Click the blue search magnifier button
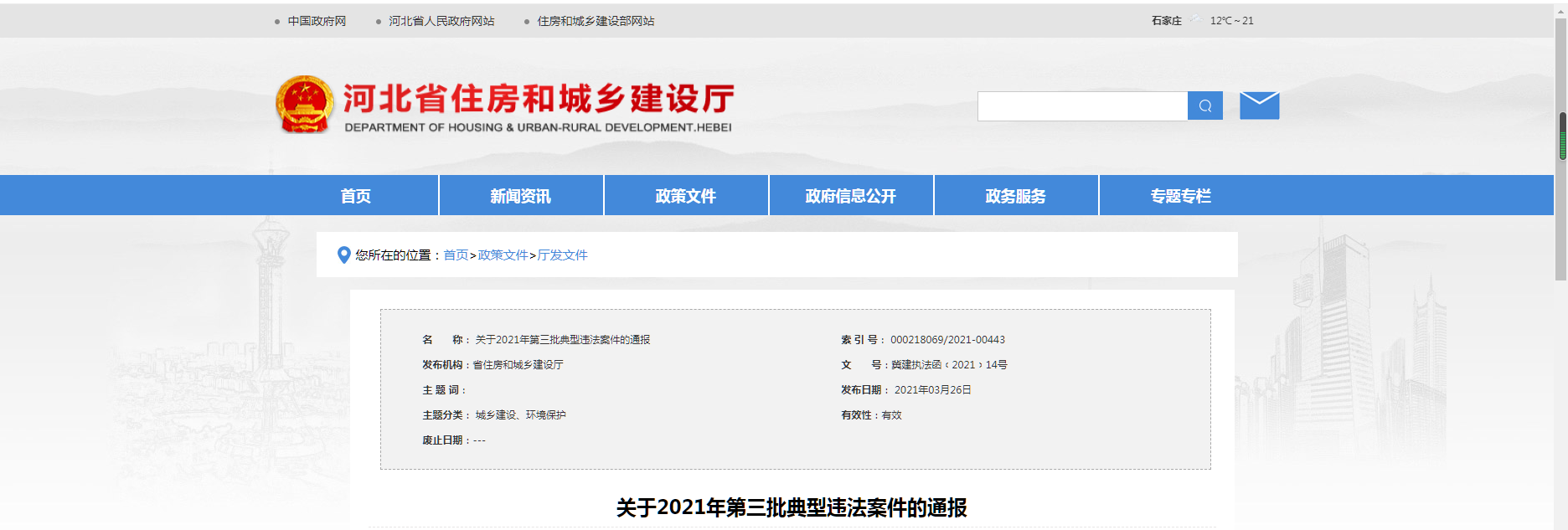 1204,105
